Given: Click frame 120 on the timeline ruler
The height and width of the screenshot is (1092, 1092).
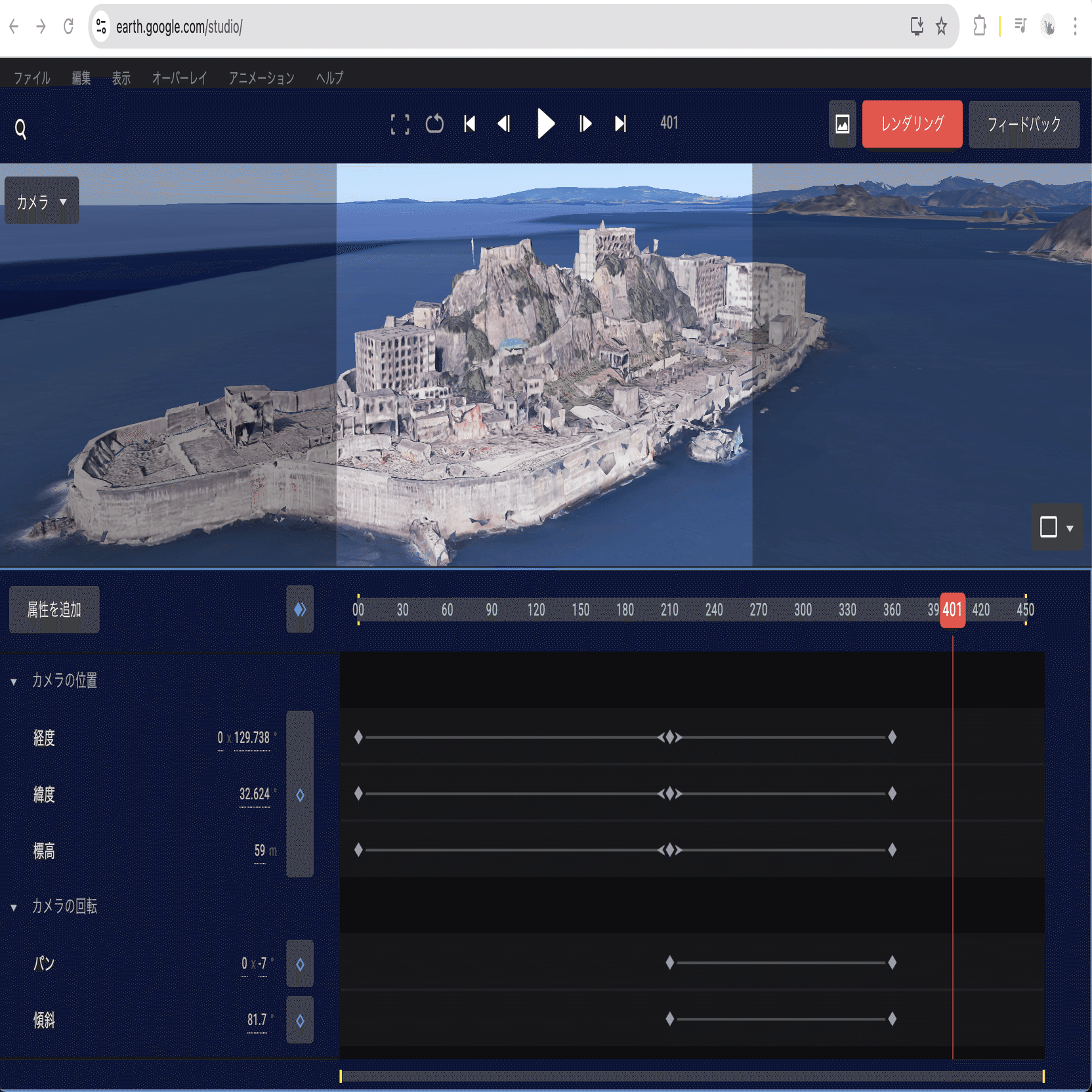Looking at the screenshot, I should click(536, 610).
